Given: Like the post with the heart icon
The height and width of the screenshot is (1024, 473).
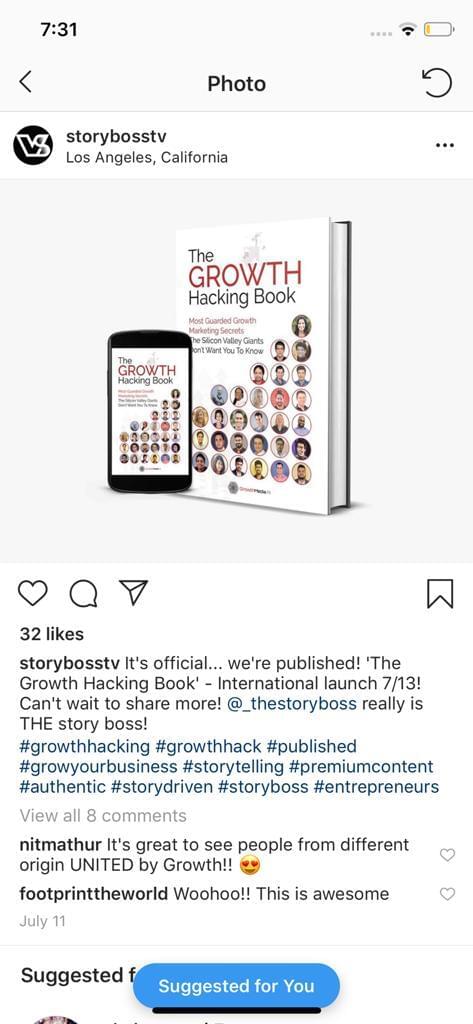Looking at the screenshot, I should 33,593.
